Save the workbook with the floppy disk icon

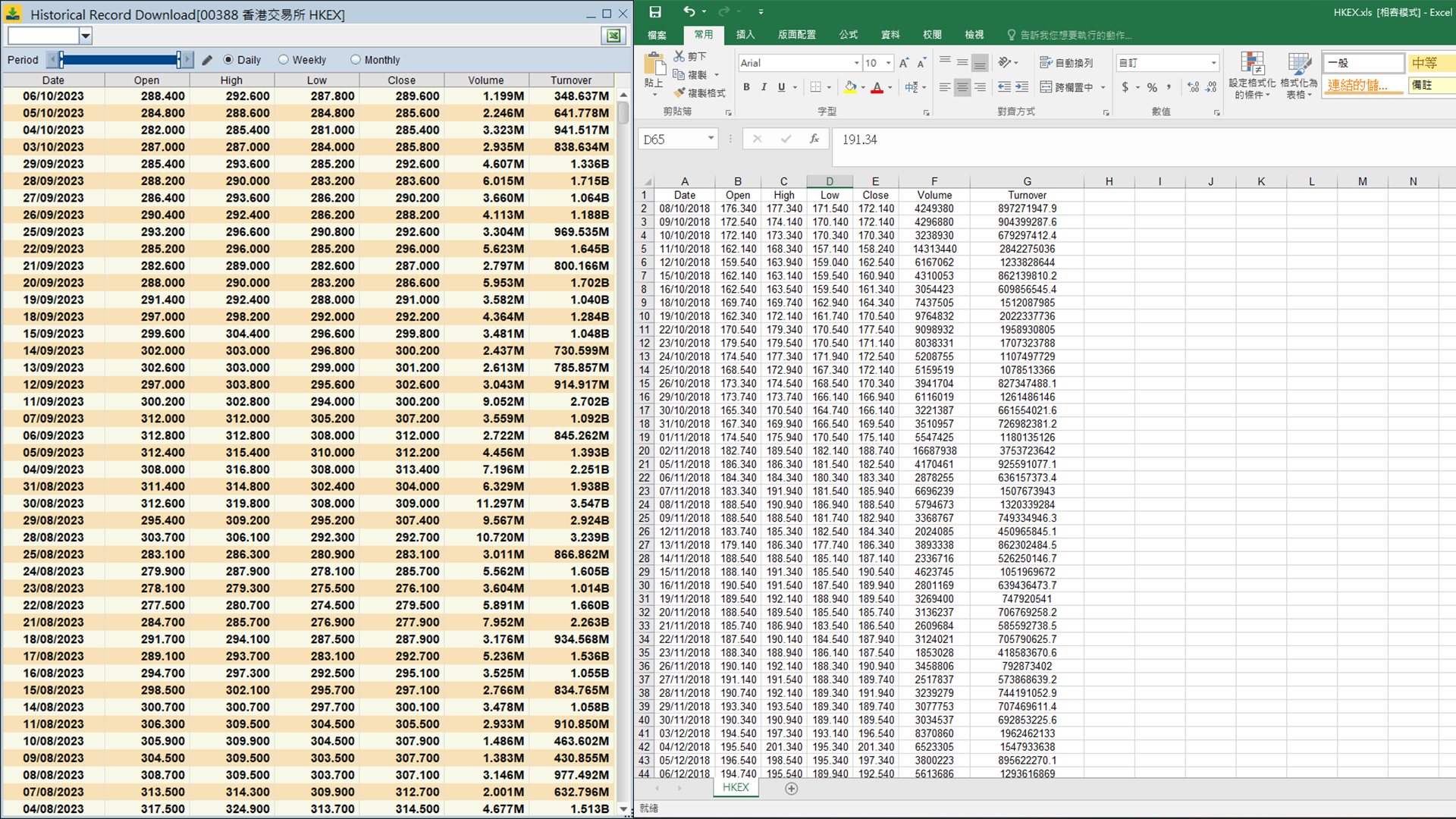[655, 11]
